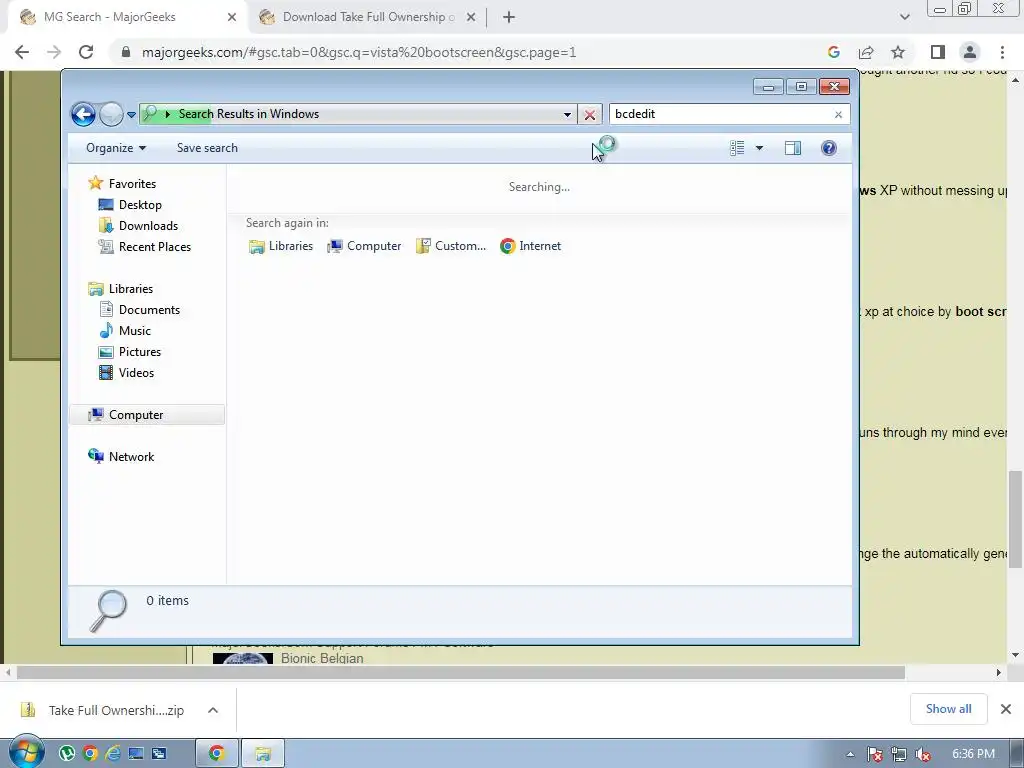Open Chrome three-dot menu
The image size is (1024, 768).
tap(1002, 52)
